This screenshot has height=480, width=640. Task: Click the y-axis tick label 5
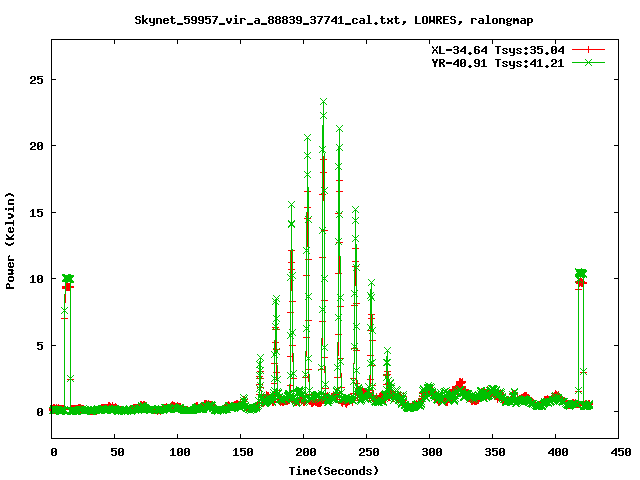40,346
